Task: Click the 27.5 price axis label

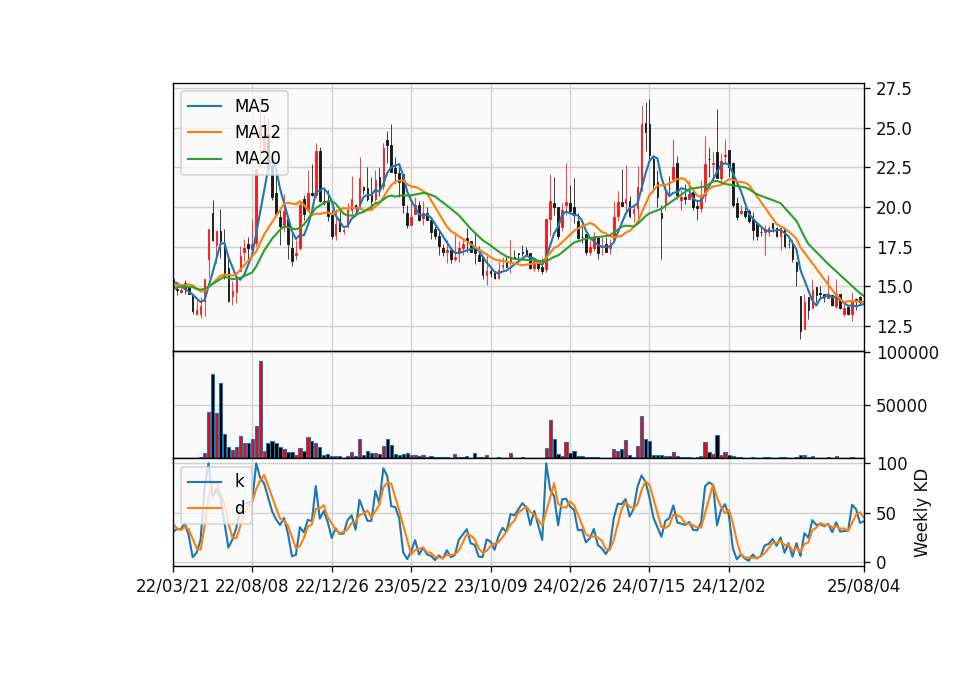Action: tap(894, 89)
